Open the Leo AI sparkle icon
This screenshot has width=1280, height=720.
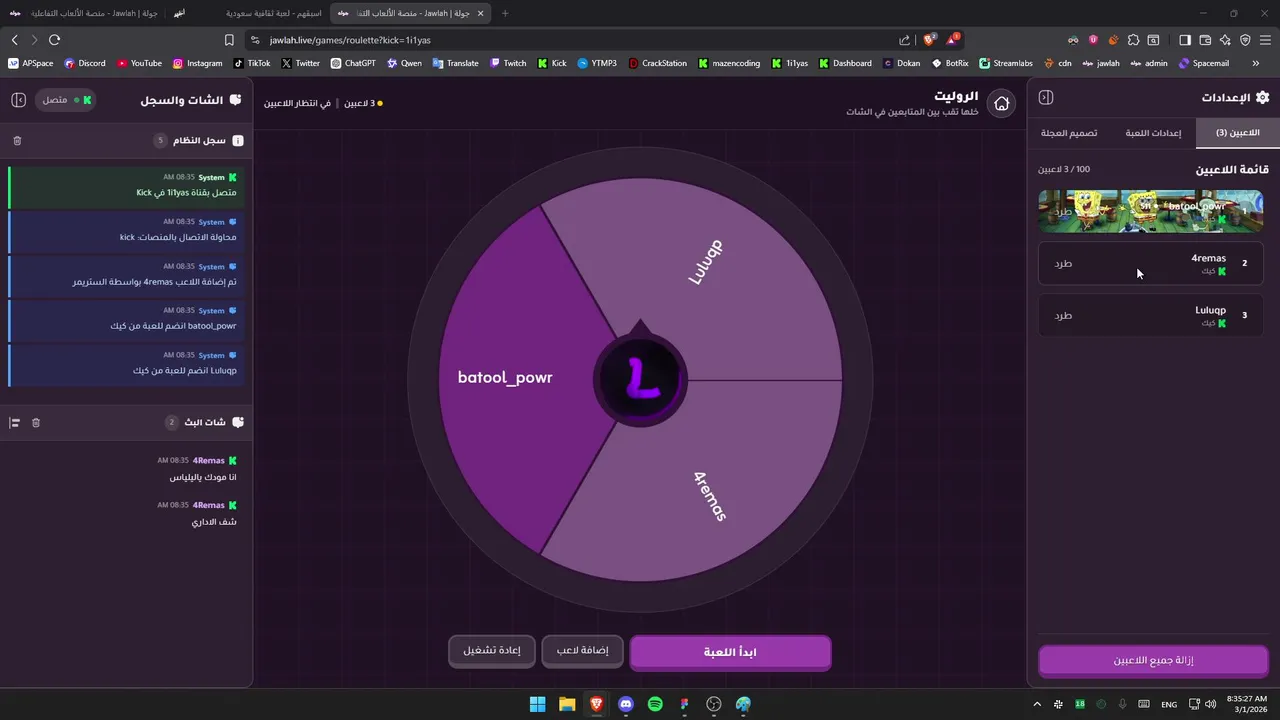click(x=1225, y=40)
